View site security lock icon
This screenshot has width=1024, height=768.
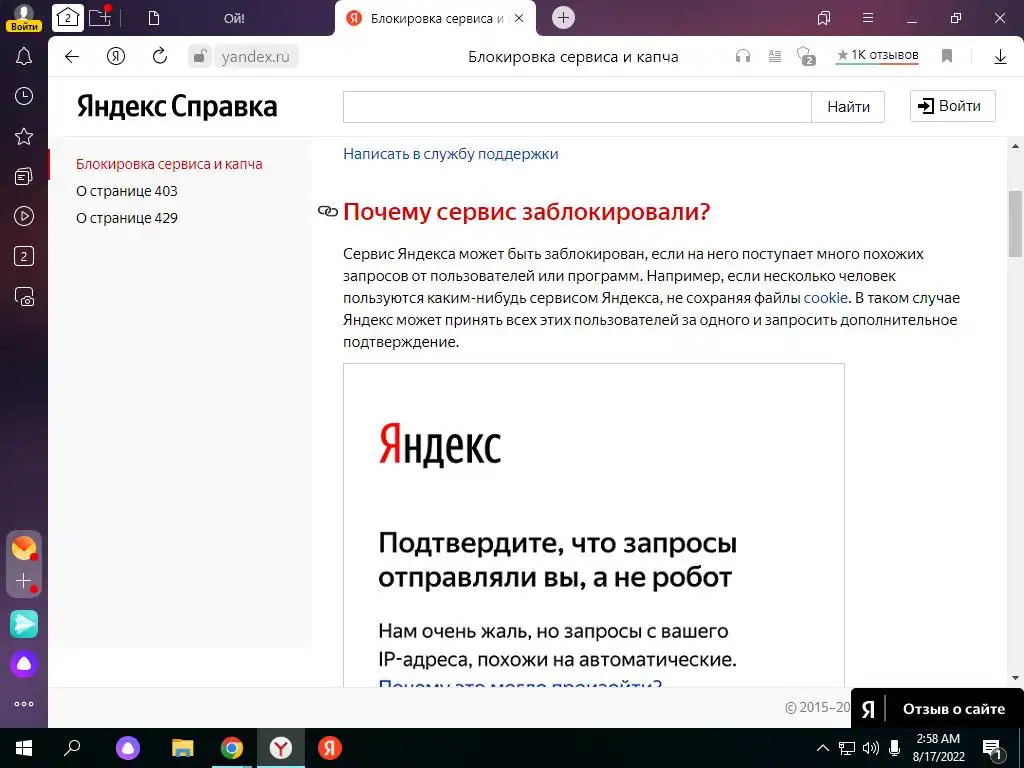(200, 56)
